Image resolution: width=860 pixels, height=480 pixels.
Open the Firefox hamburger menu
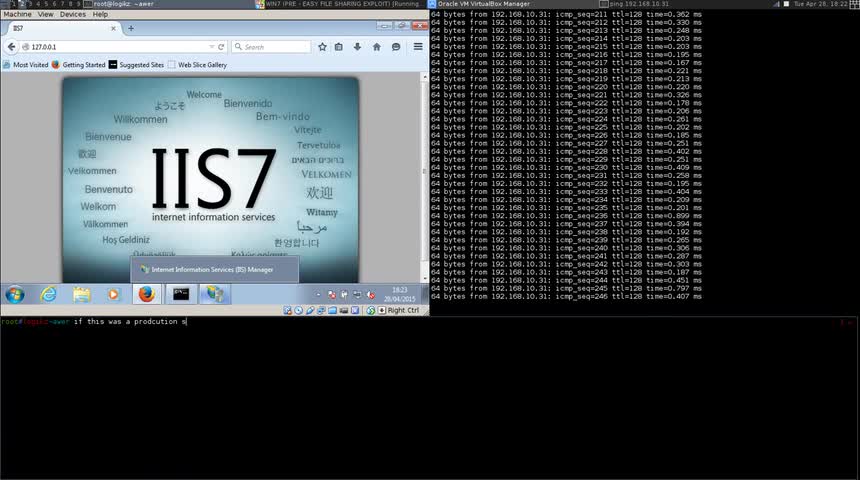[x=418, y=47]
